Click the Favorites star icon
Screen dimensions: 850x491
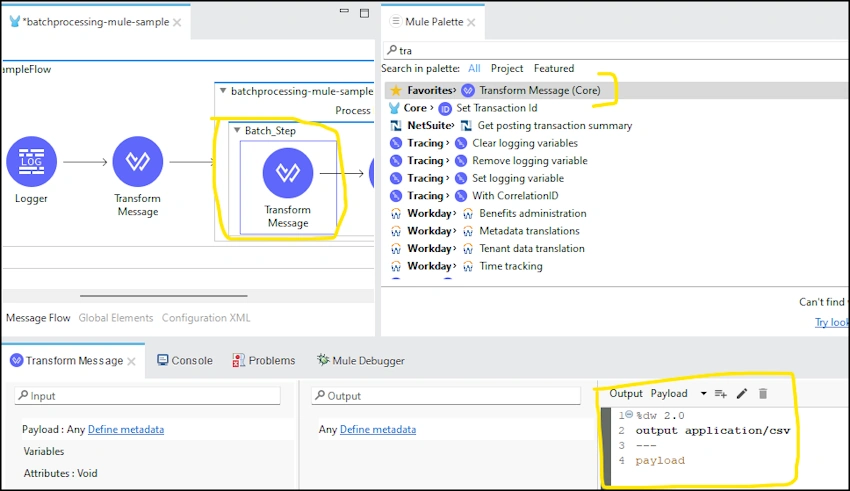396,90
